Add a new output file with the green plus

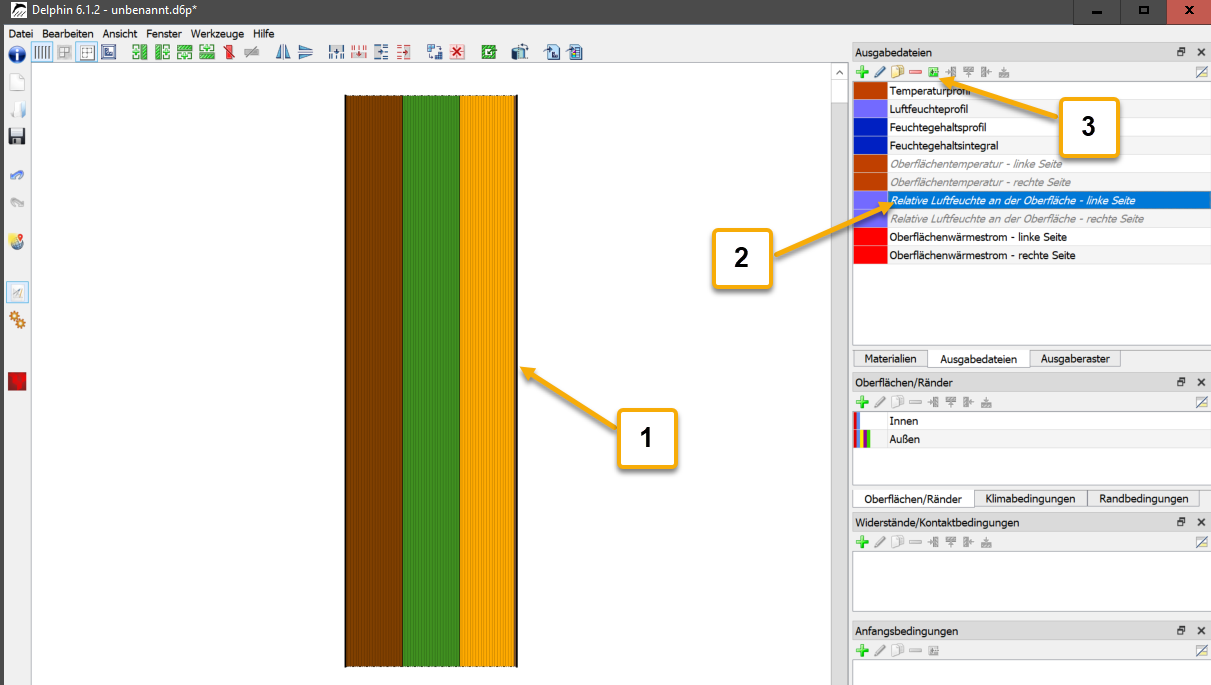[862, 72]
